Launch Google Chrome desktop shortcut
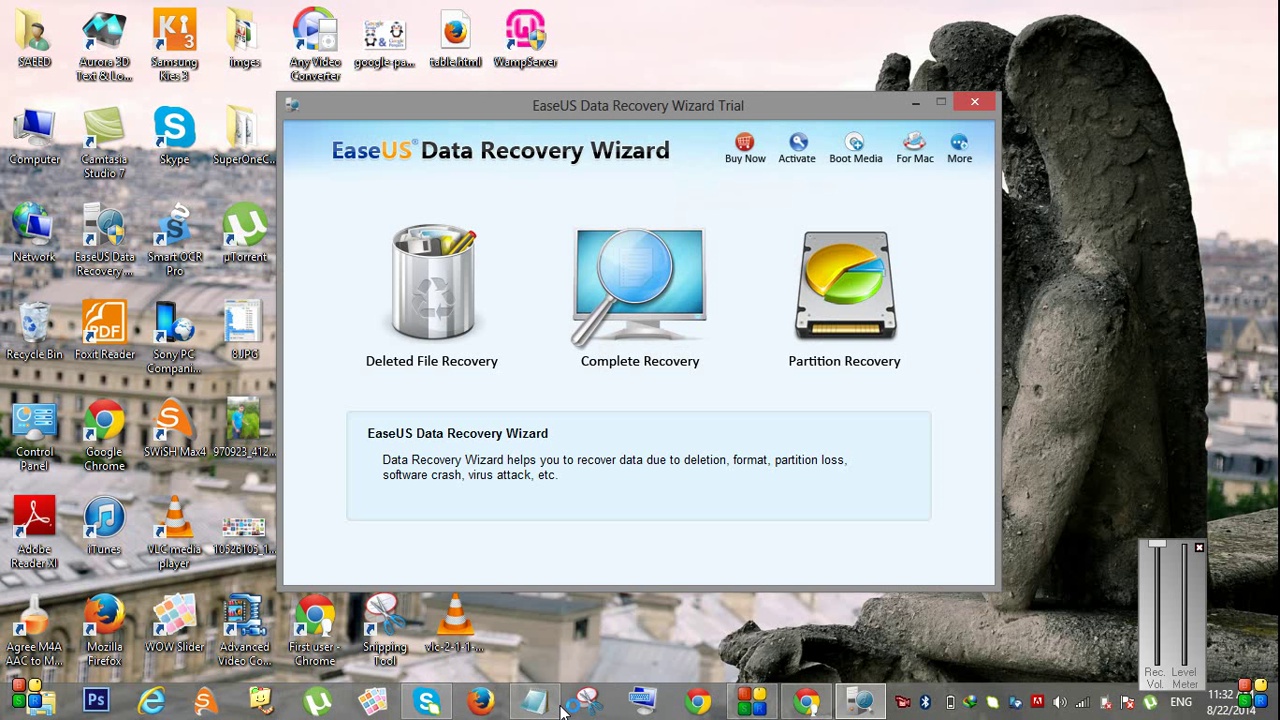The image size is (1280, 720). (x=104, y=436)
